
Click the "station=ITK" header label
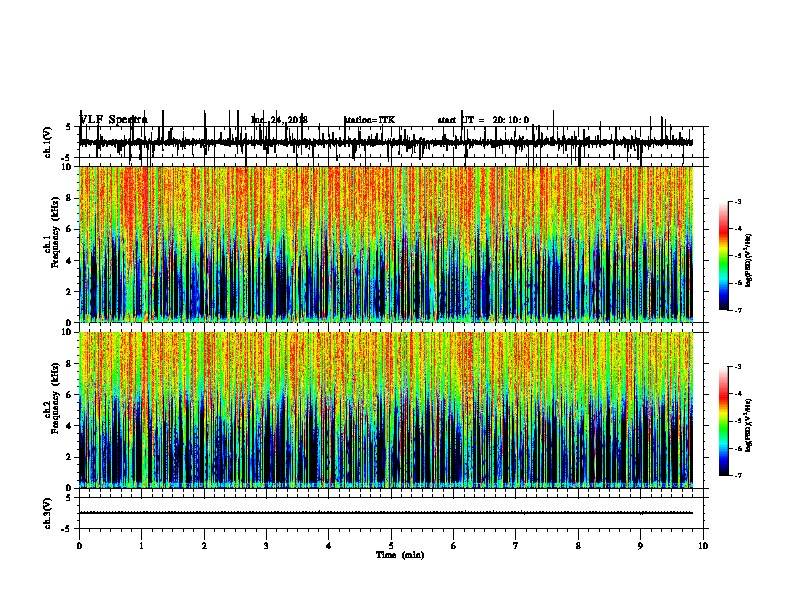click(x=370, y=120)
